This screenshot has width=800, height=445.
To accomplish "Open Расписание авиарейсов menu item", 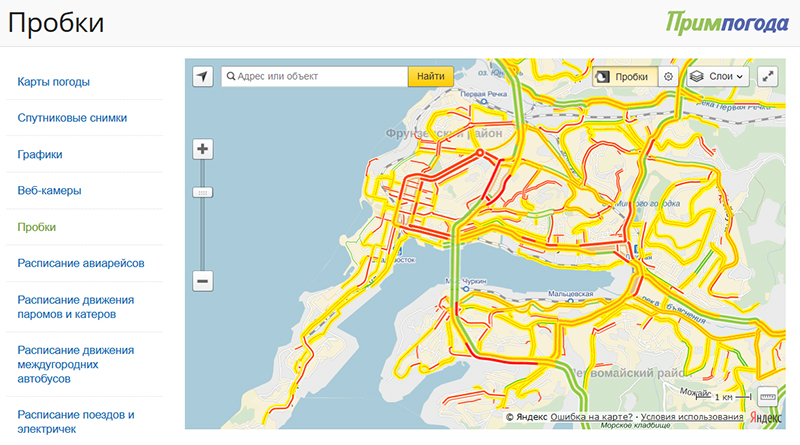I will [81, 263].
